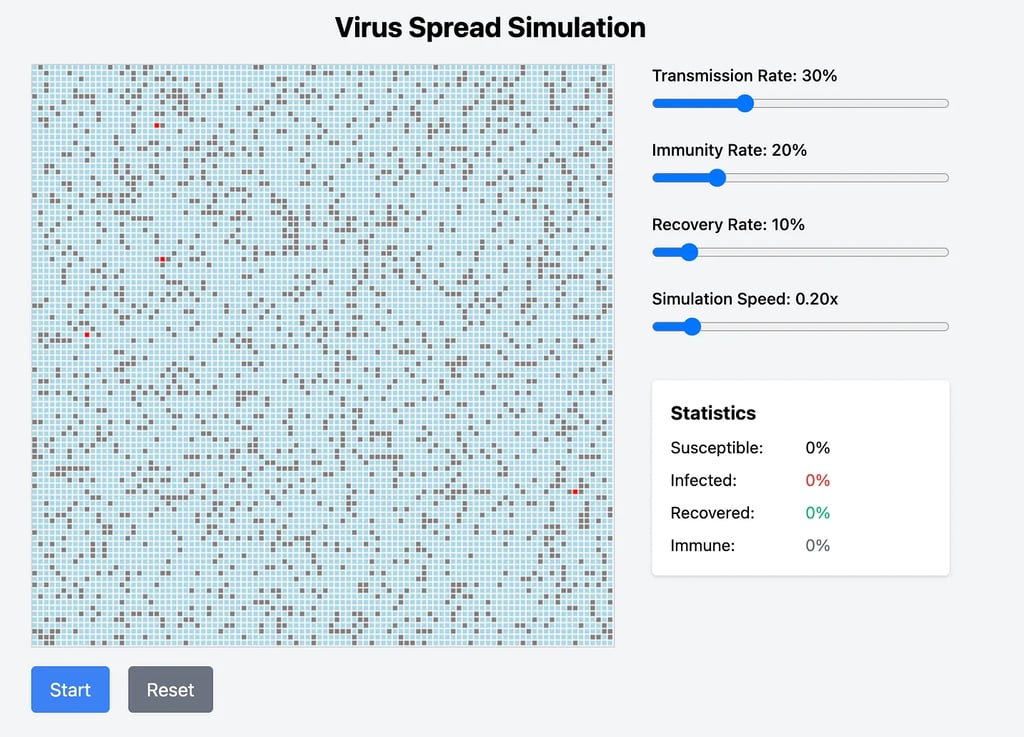The image size is (1024, 737).
Task: Select the Immune statistic label
Action: click(702, 545)
